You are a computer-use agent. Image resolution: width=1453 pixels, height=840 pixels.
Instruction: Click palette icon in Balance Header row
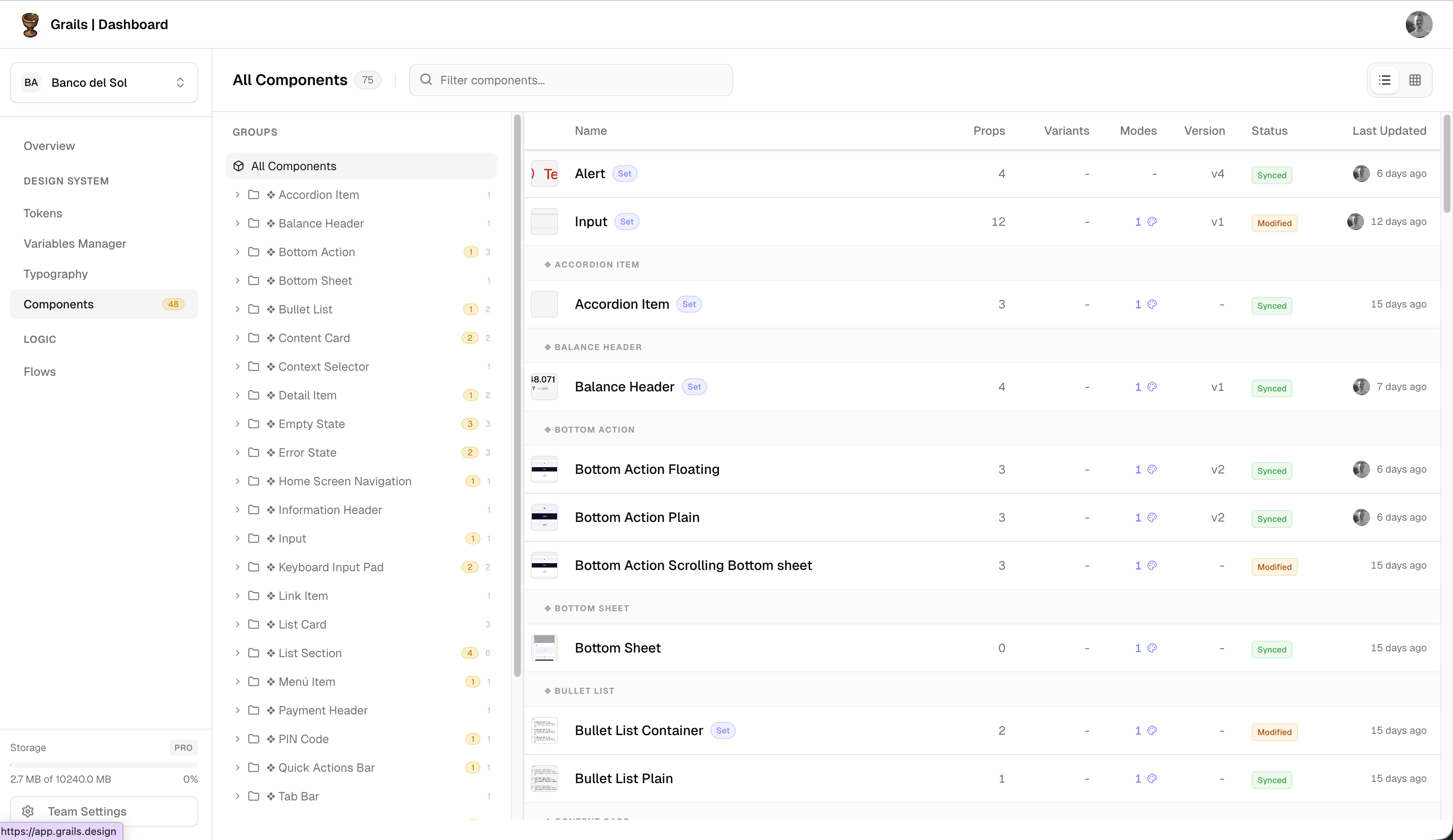(1152, 387)
